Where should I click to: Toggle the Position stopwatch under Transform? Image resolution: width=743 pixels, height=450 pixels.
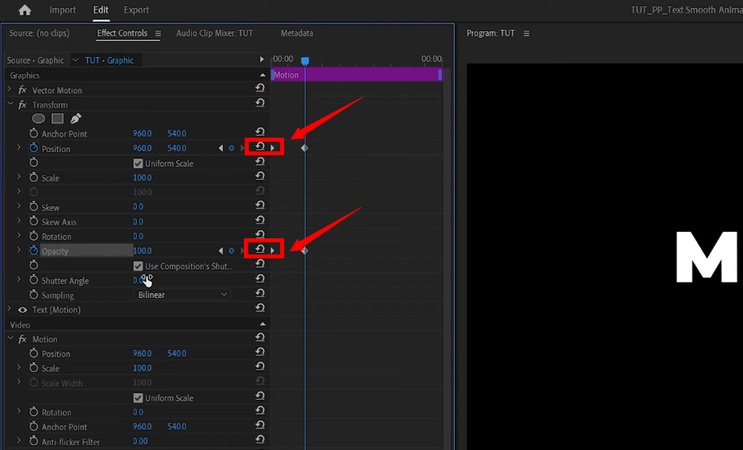[x=33, y=148]
